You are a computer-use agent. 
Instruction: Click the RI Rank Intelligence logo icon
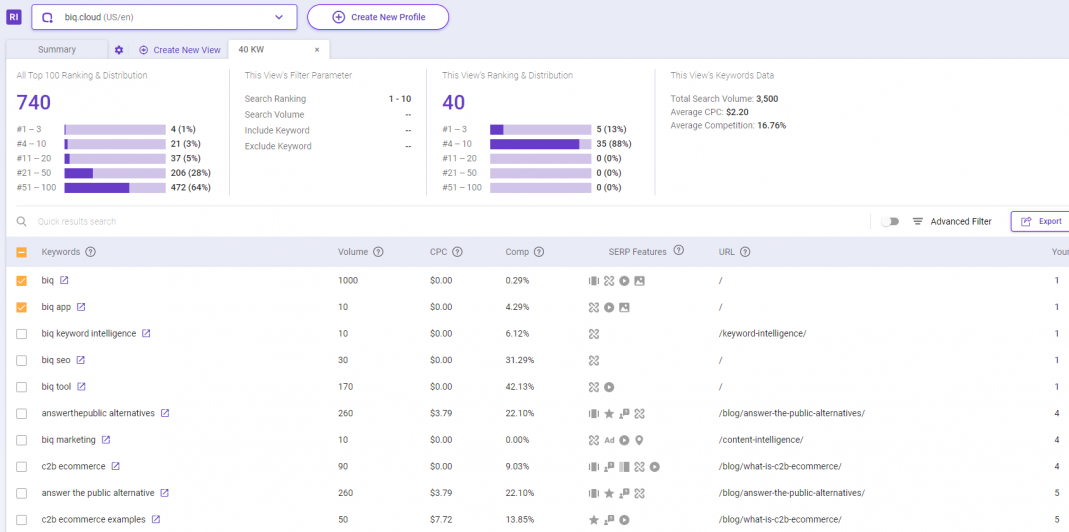point(14,17)
